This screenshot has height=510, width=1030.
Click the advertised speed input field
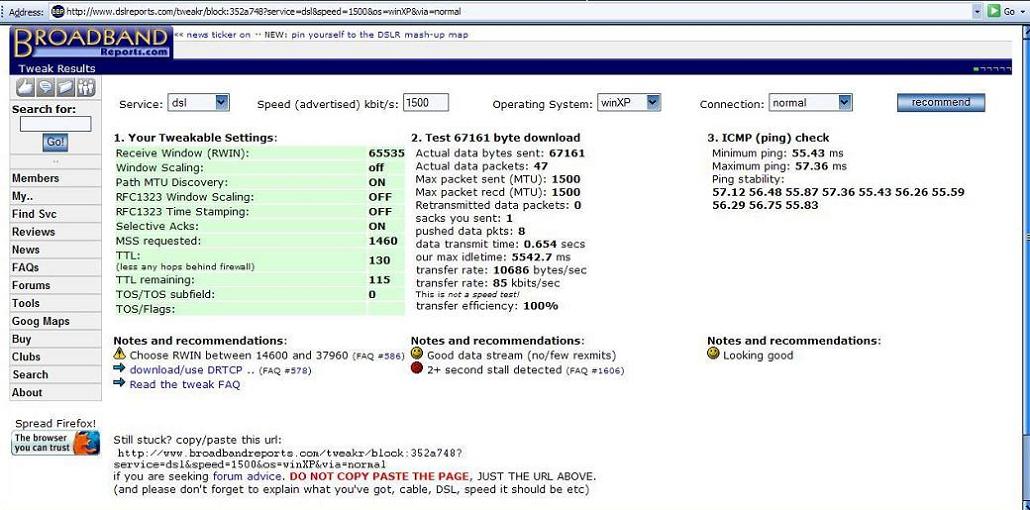click(426, 103)
